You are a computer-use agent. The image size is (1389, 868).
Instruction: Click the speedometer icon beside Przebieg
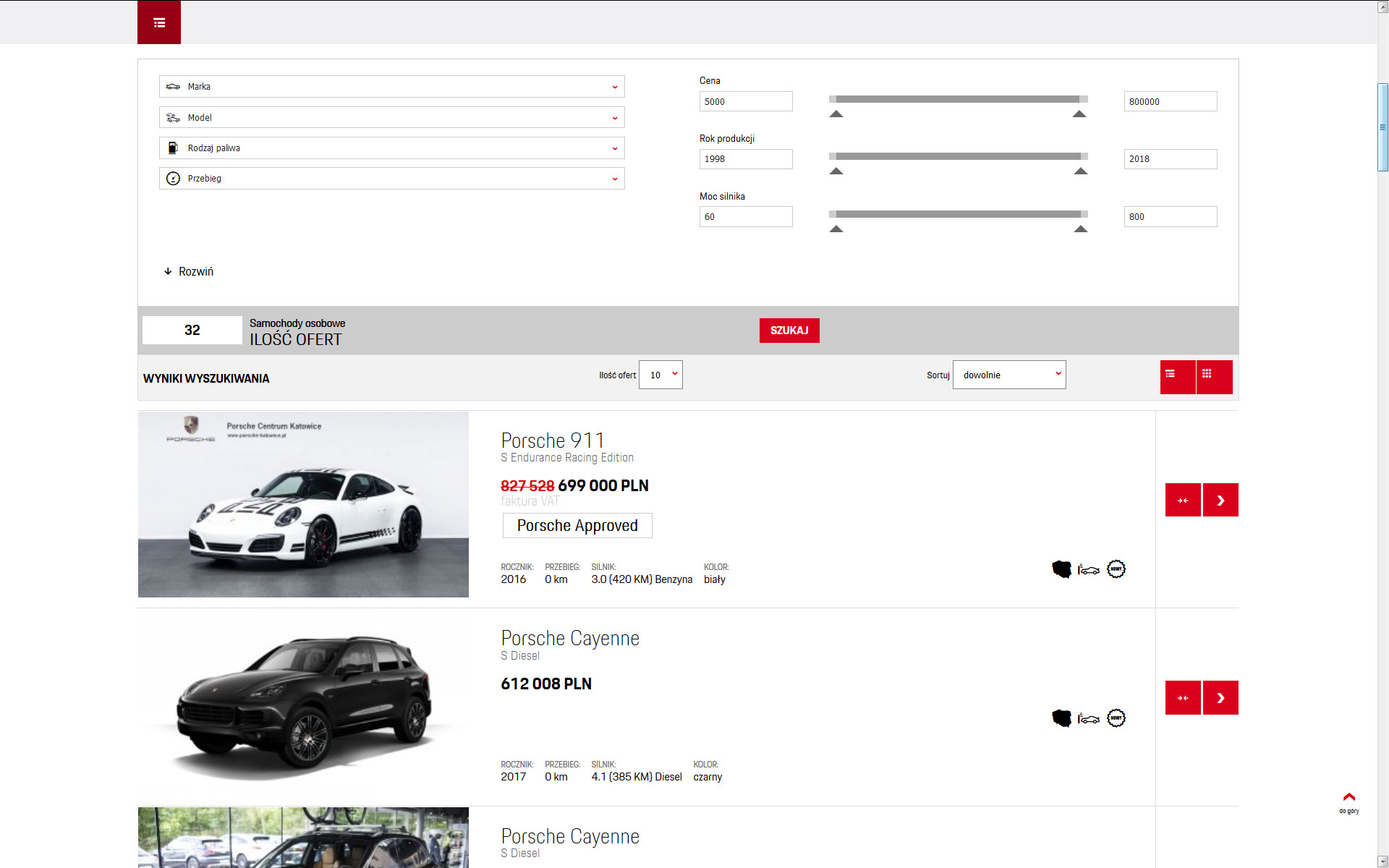click(x=173, y=178)
